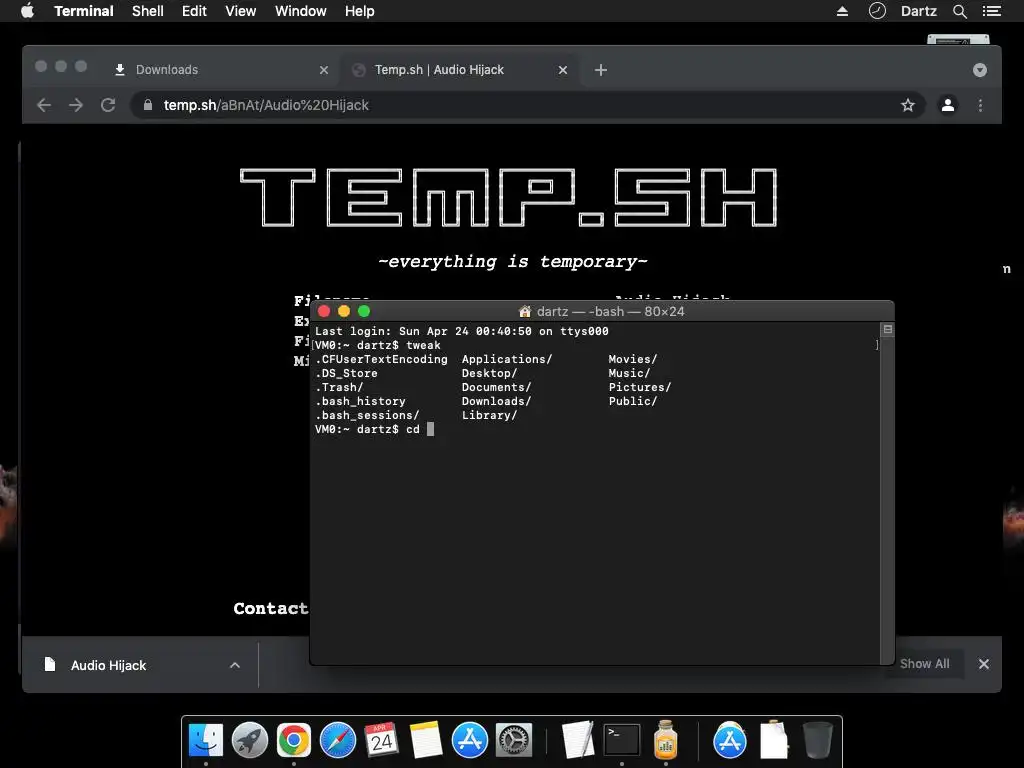Open the documents stack in Dock
This screenshot has height=768, width=1024.
774,739
